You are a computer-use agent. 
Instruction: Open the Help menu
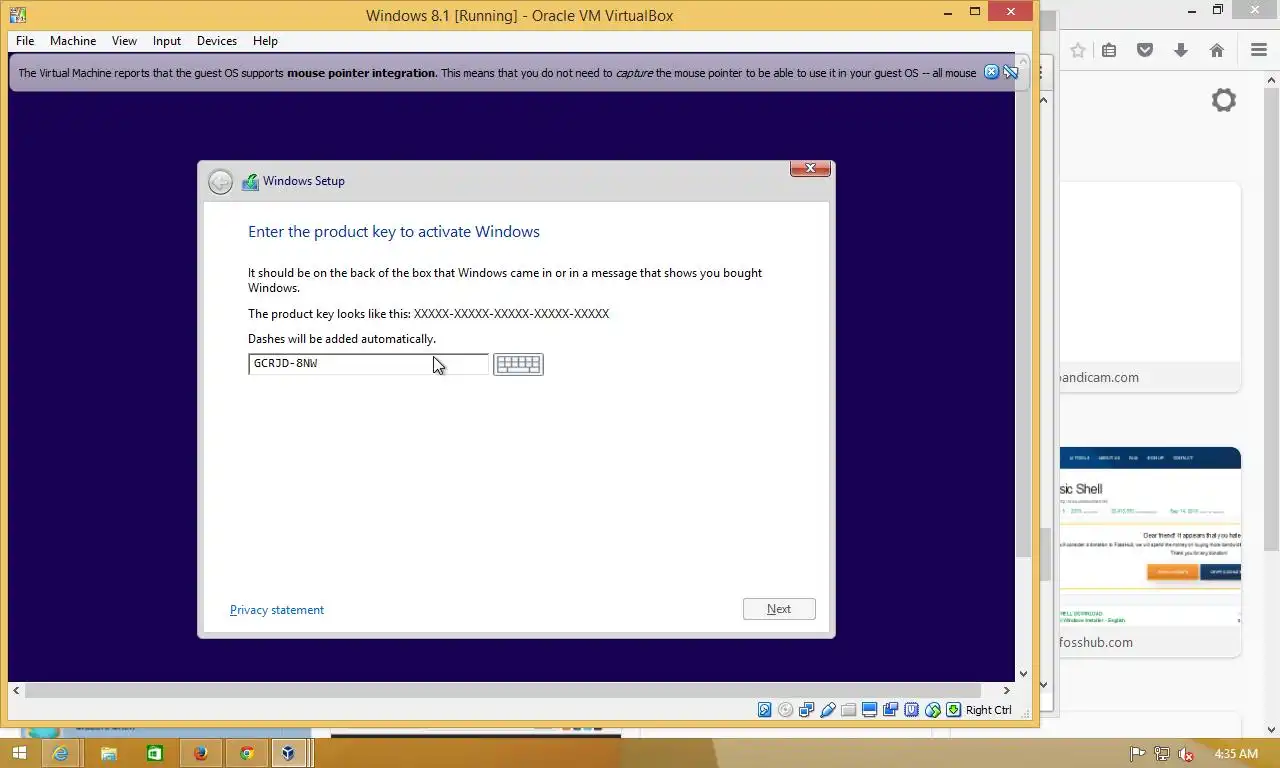pos(265,41)
